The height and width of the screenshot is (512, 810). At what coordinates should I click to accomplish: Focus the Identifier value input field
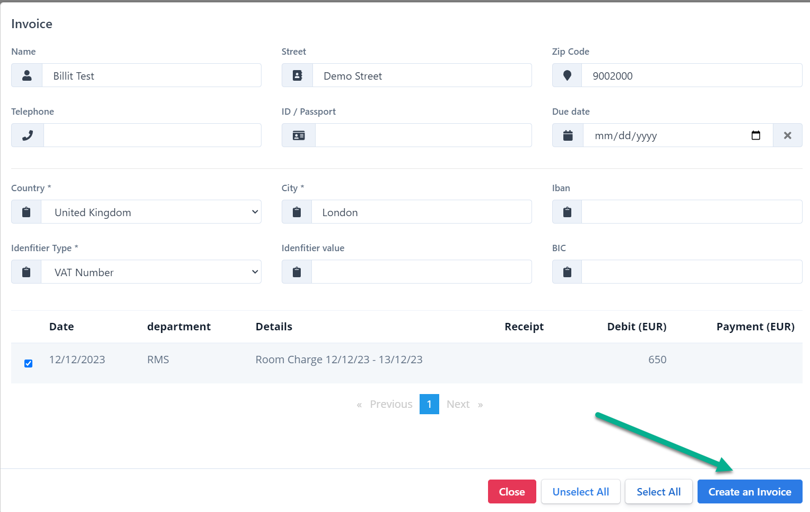point(421,272)
